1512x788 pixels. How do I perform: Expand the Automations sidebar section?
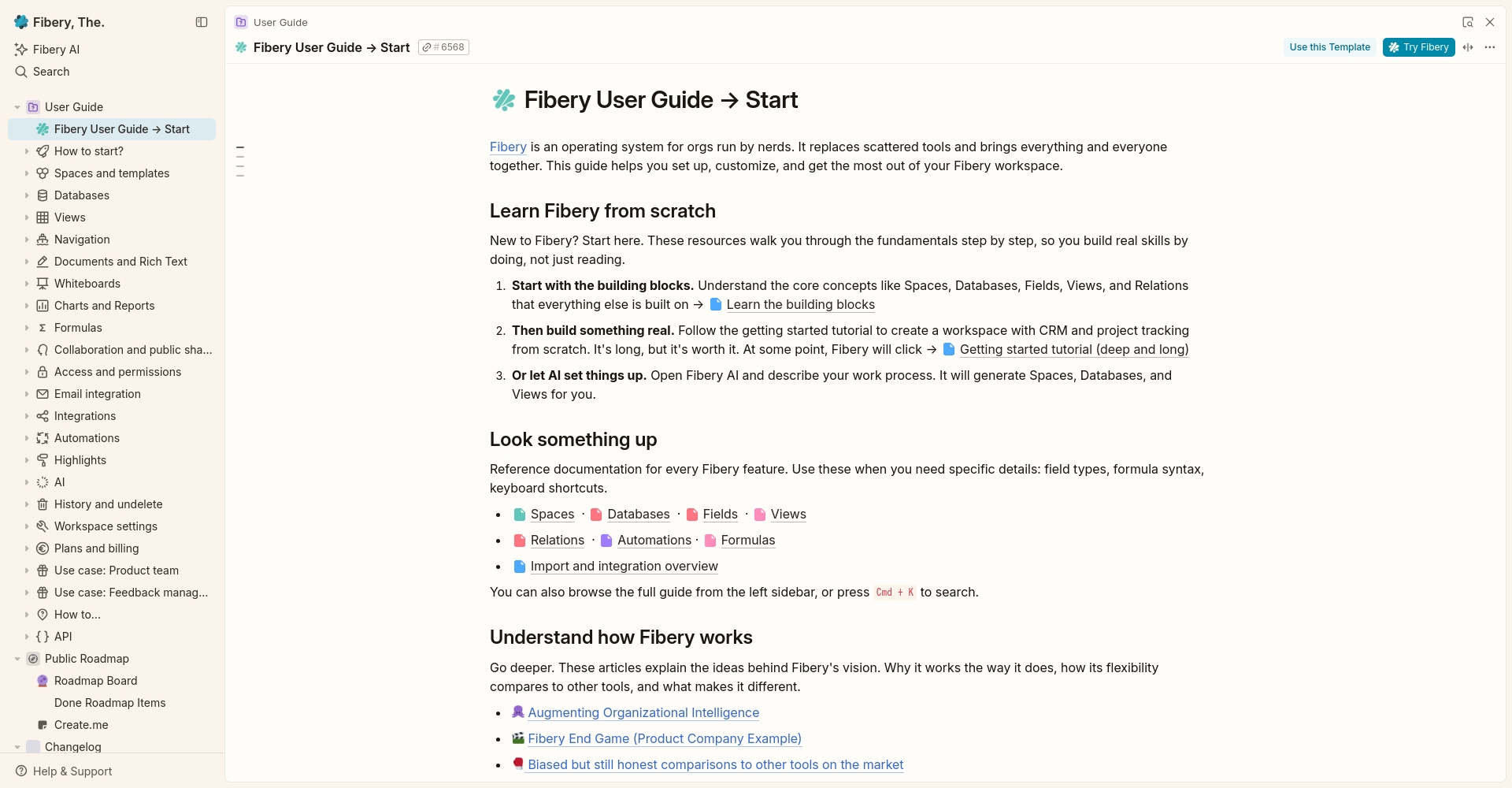pyautogui.click(x=26, y=438)
